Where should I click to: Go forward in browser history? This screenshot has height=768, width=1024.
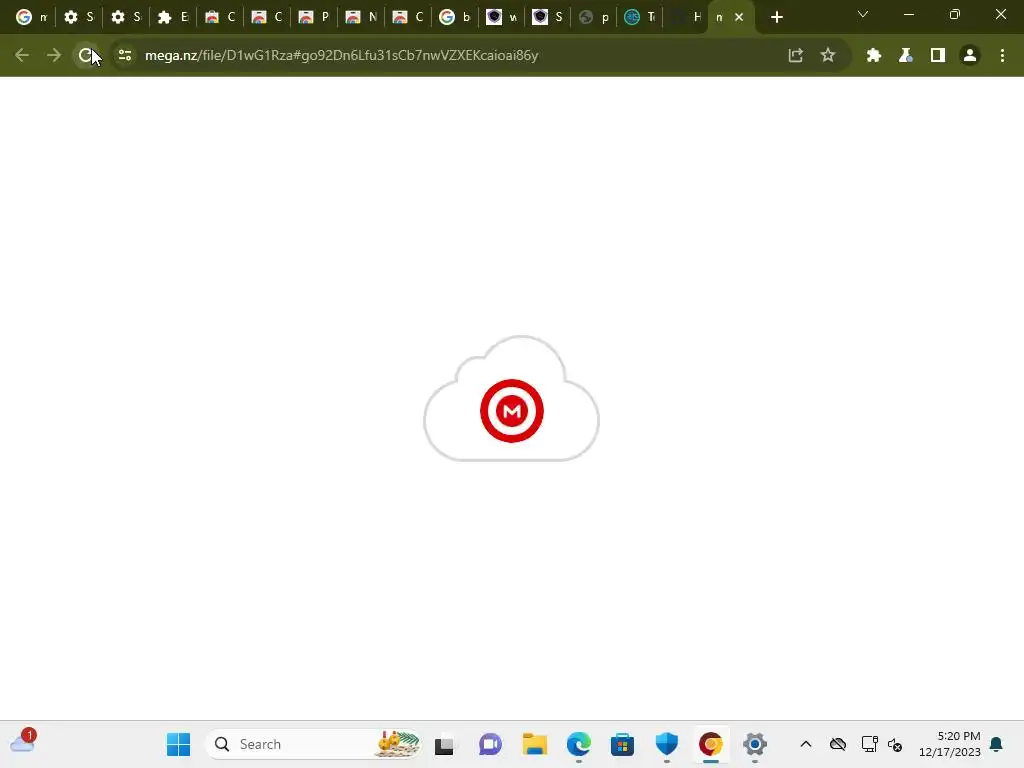54,56
